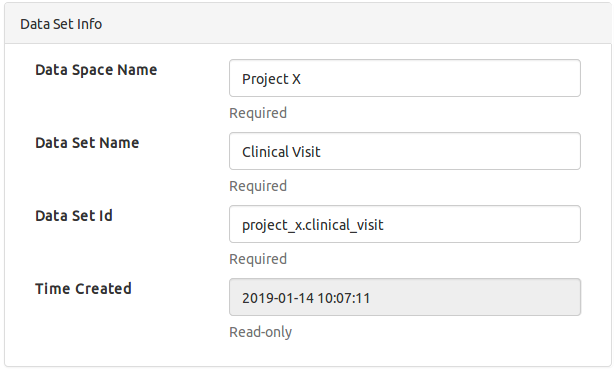Click Required hint under Data Set Name

[x=258, y=186]
